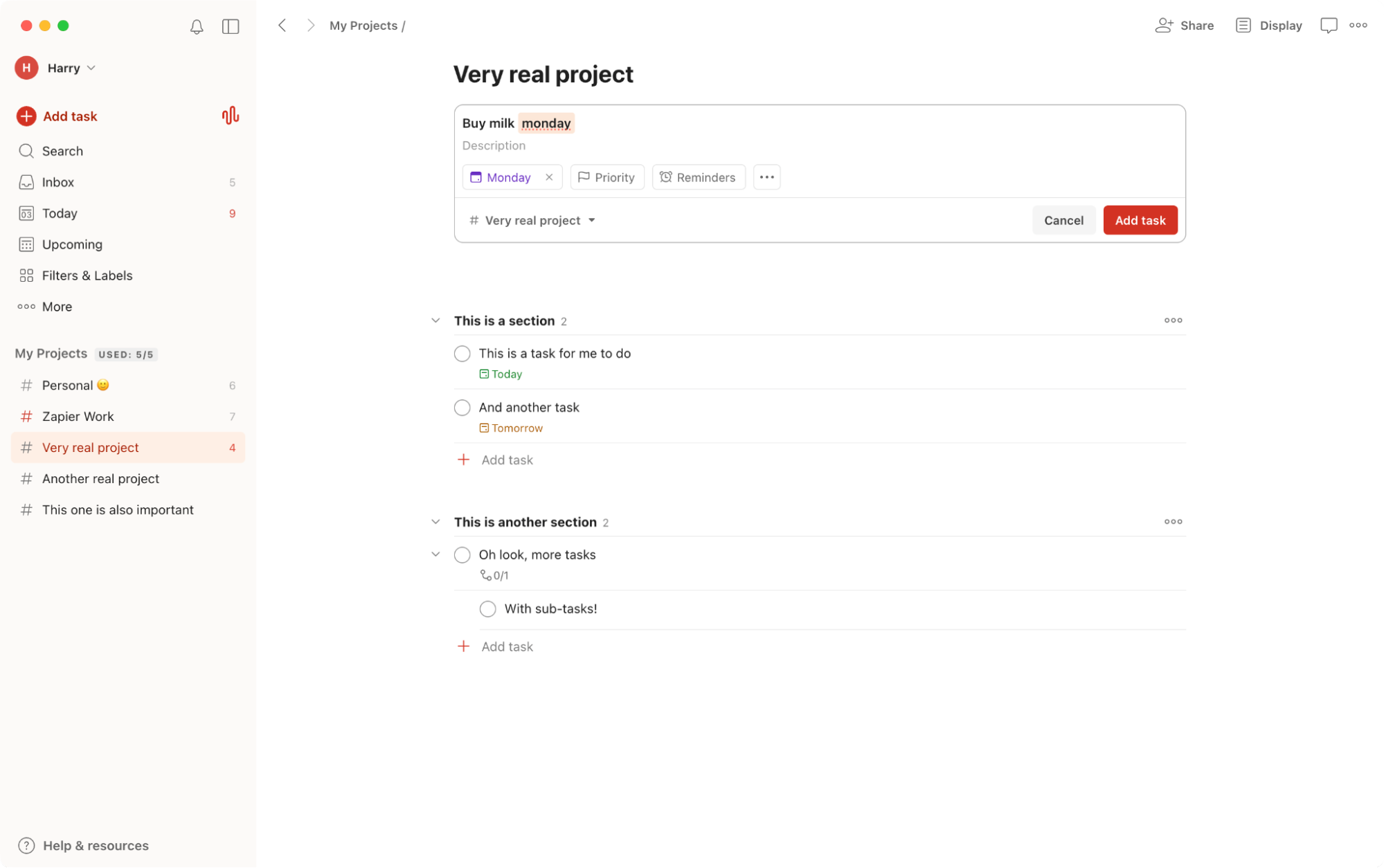1384x868 pixels.
Task: Open the productivity graph icon
Action: (231, 116)
